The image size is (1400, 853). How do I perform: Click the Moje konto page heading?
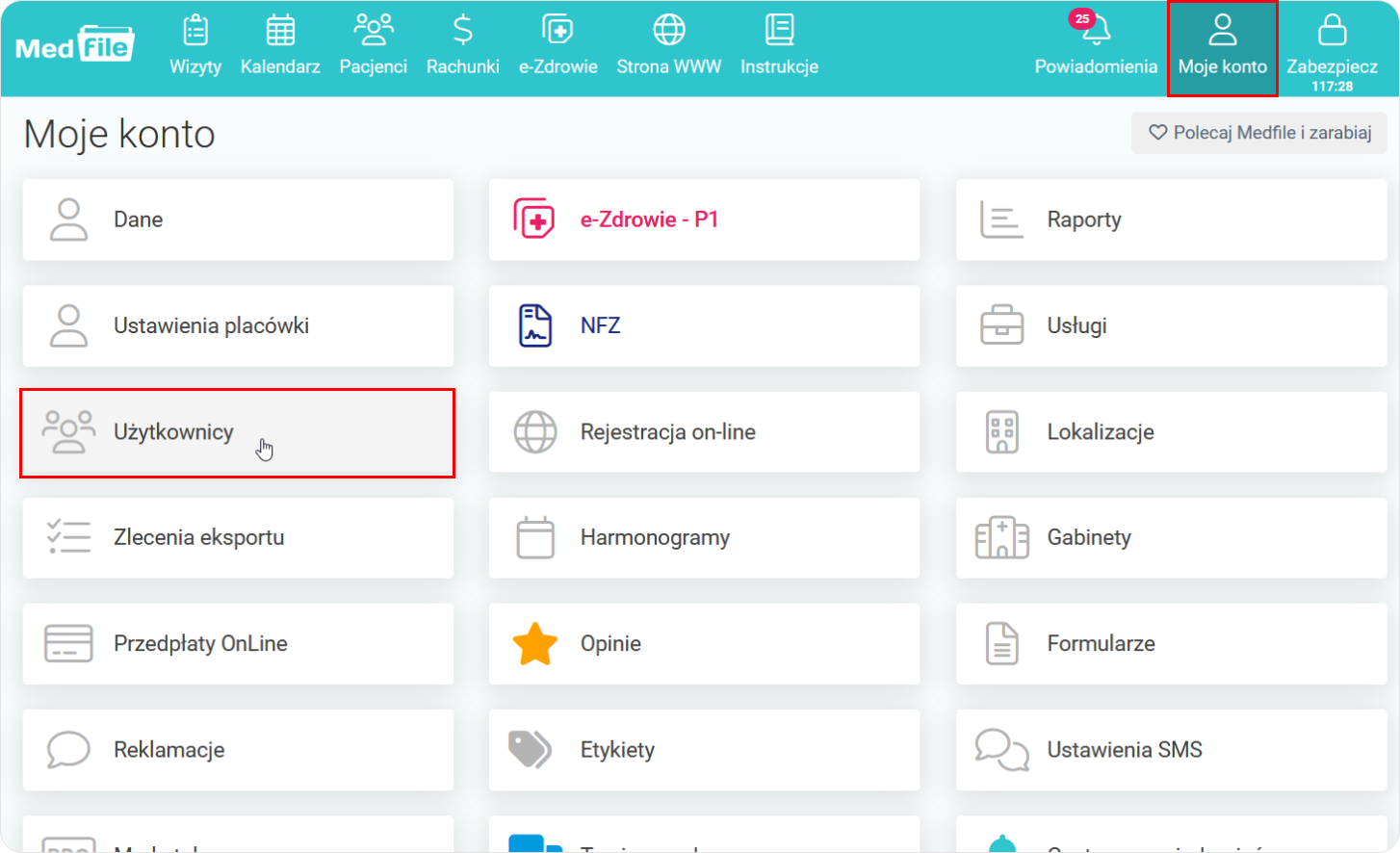pos(119,134)
